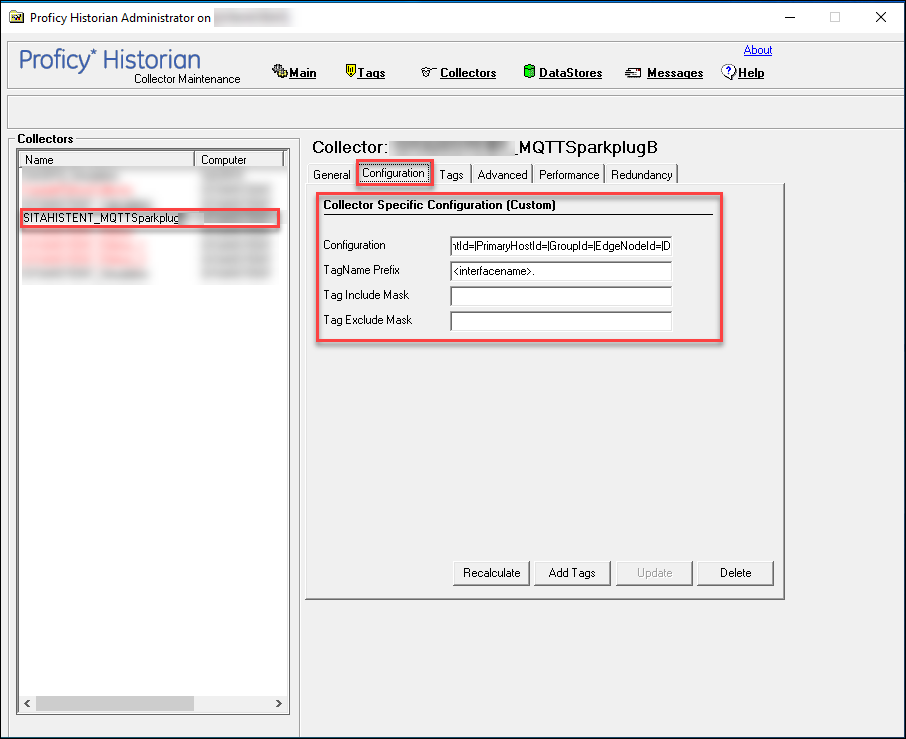
Task: Click the Help question mark icon
Action: (728, 72)
